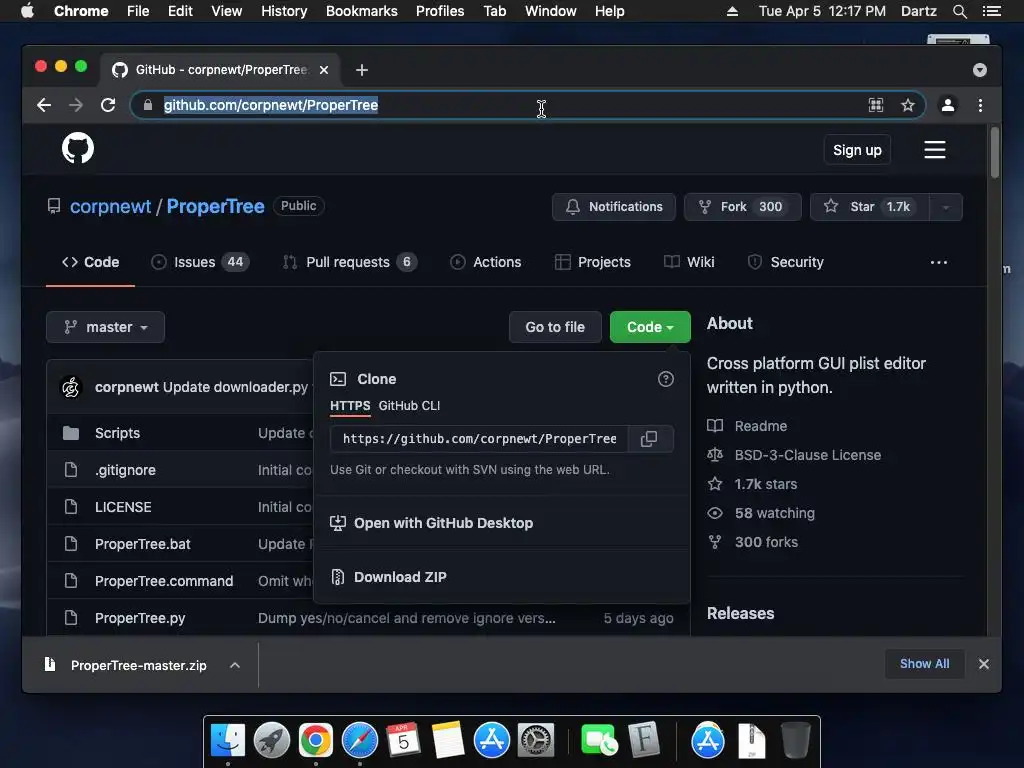Open Spotlight search in menu bar
Image resolution: width=1024 pixels, height=768 pixels.
click(959, 11)
